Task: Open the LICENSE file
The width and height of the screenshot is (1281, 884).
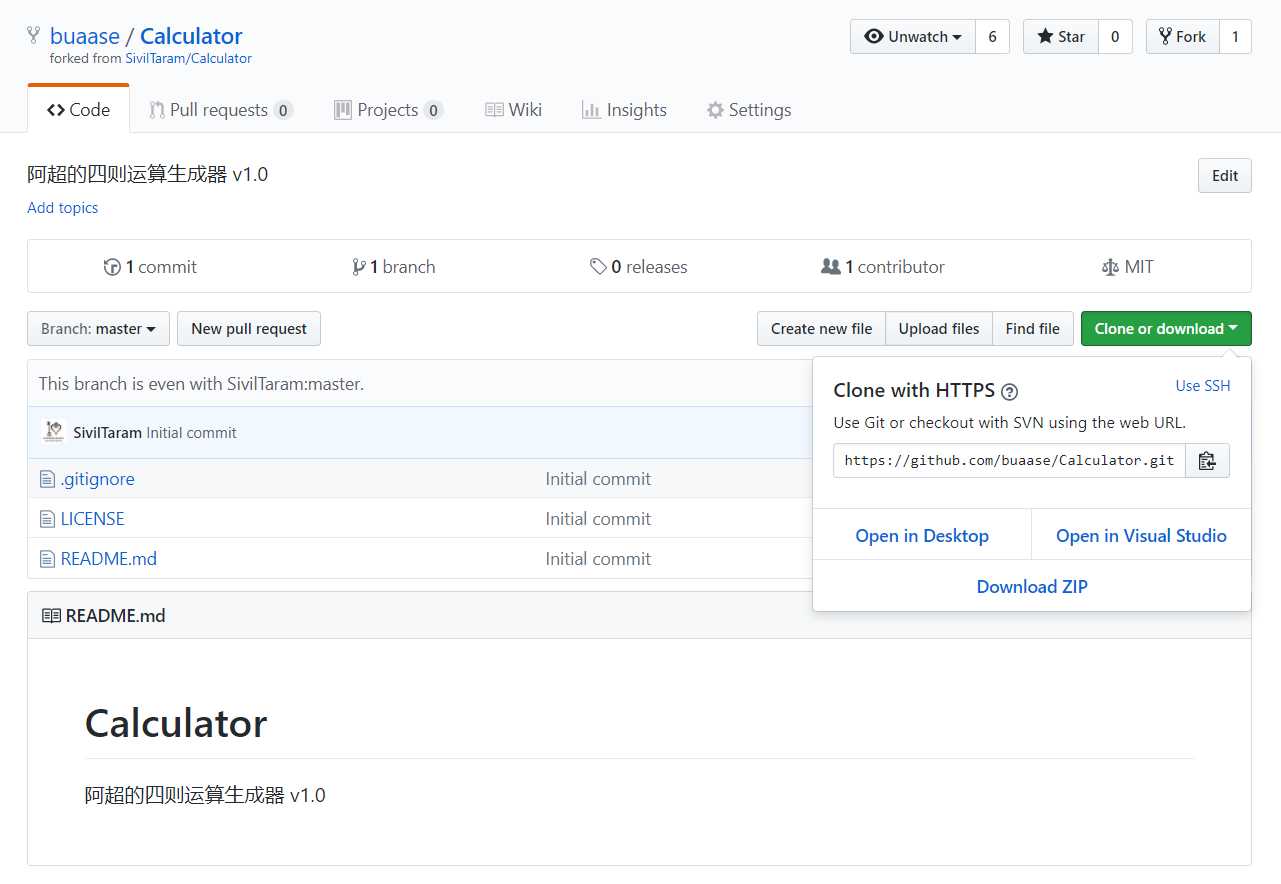Action: click(x=93, y=519)
